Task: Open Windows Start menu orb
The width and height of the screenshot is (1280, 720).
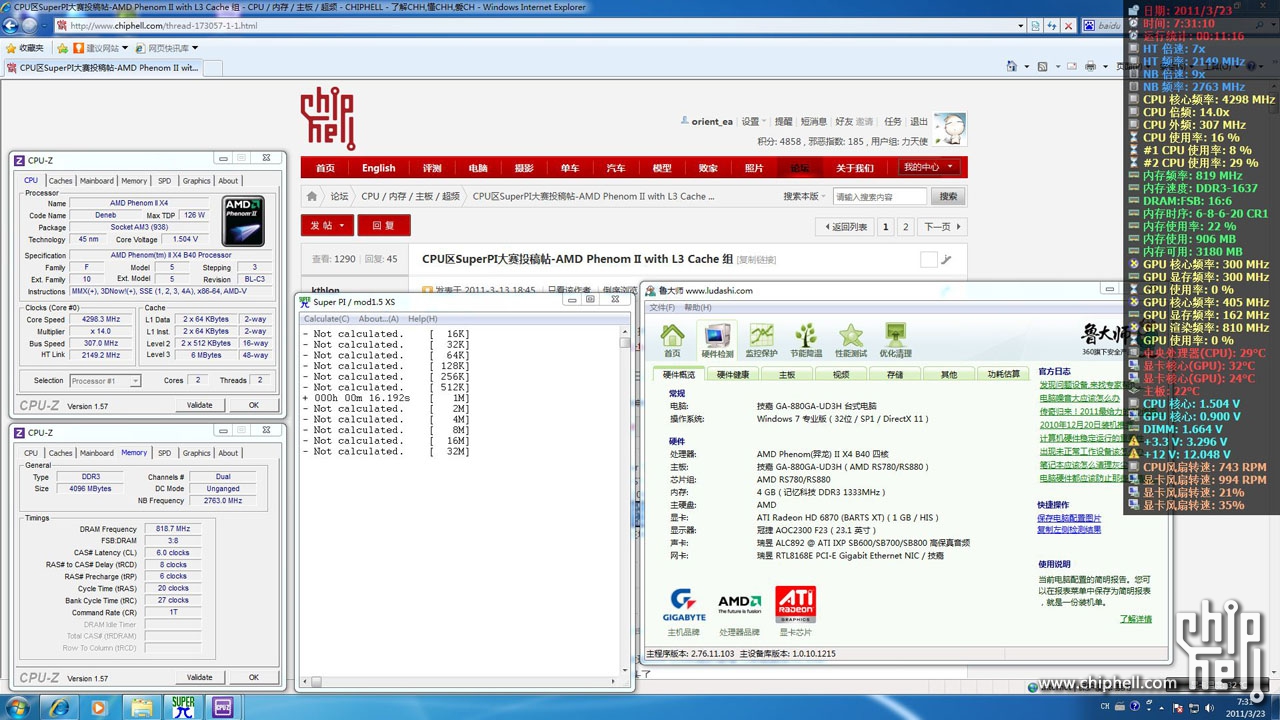Action: [x=19, y=707]
